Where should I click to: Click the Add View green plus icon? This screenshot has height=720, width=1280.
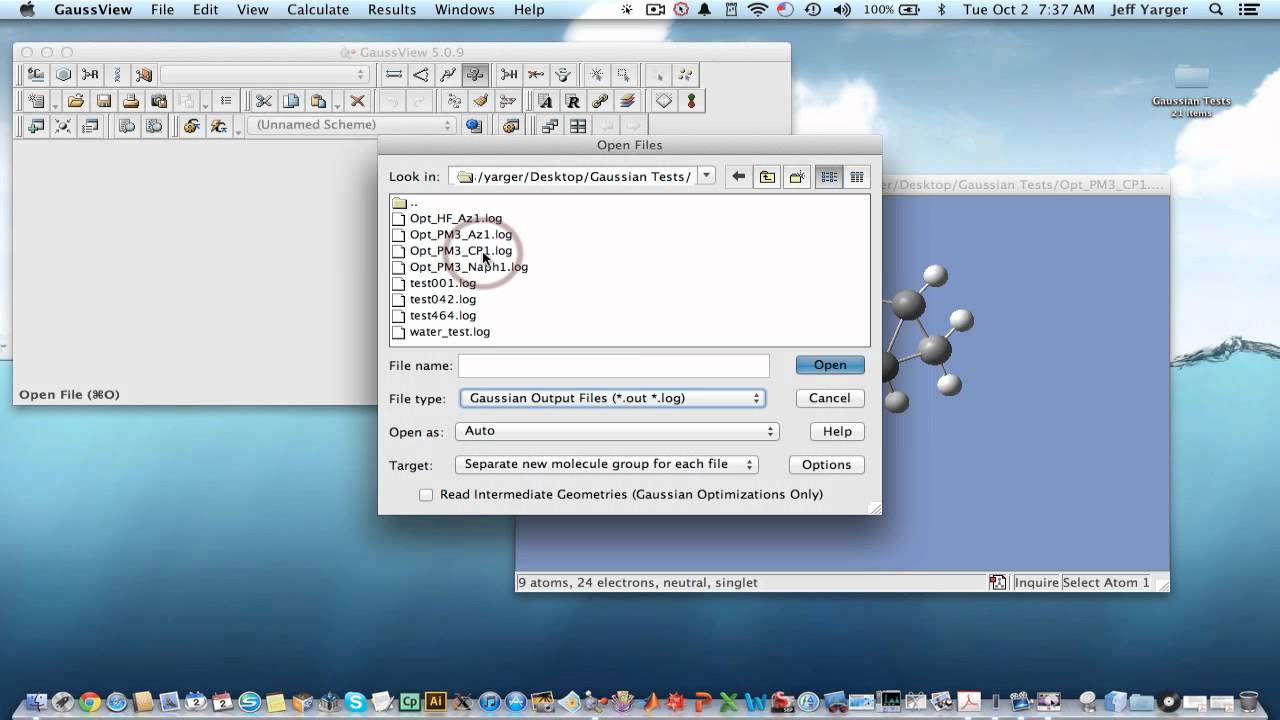tap(36, 126)
